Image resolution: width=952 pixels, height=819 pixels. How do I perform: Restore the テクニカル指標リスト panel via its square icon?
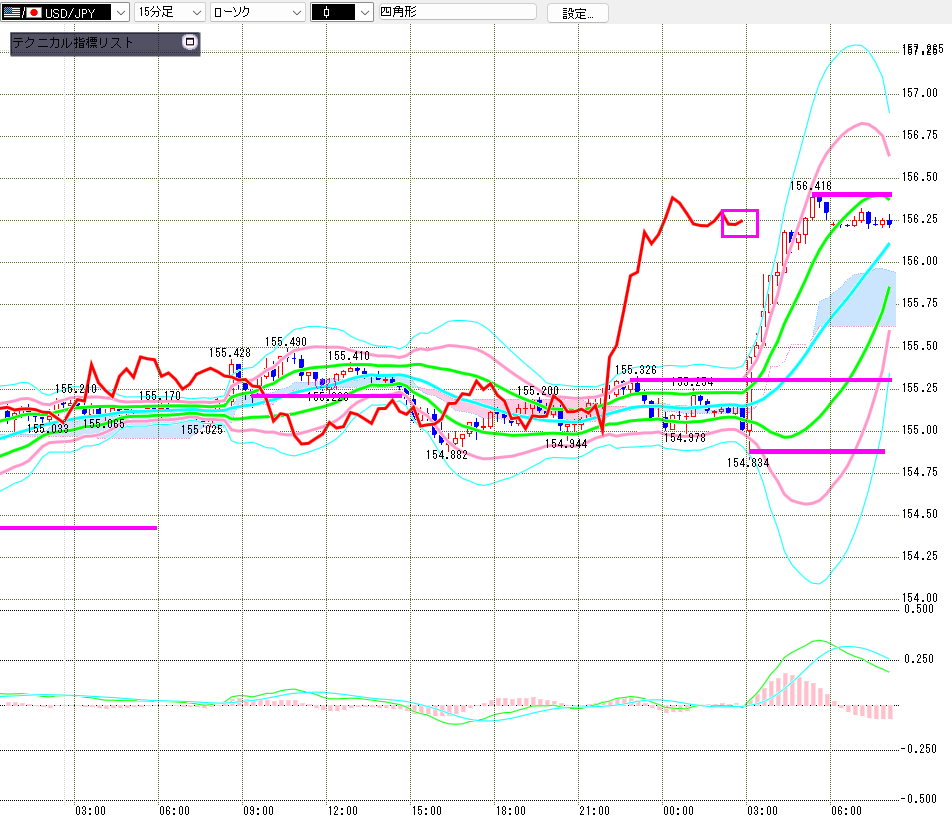(x=190, y=42)
